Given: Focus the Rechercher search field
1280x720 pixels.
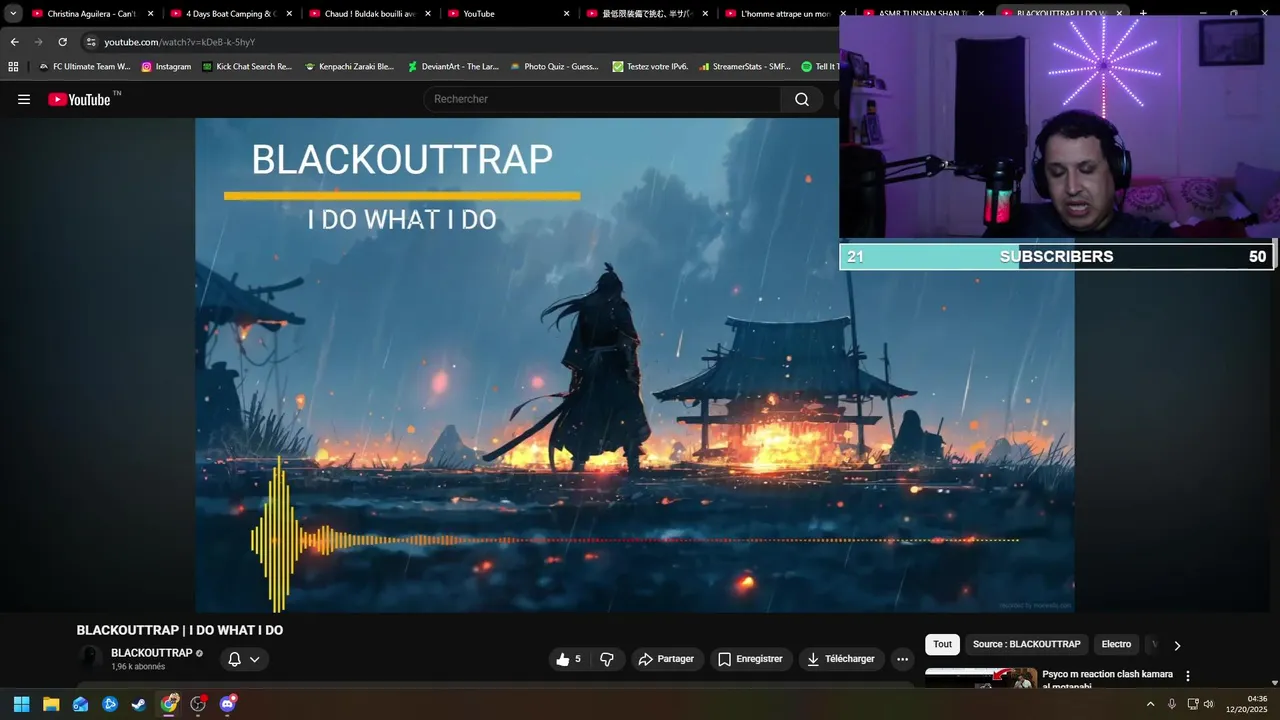Looking at the screenshot, I should tap(602, 99).
